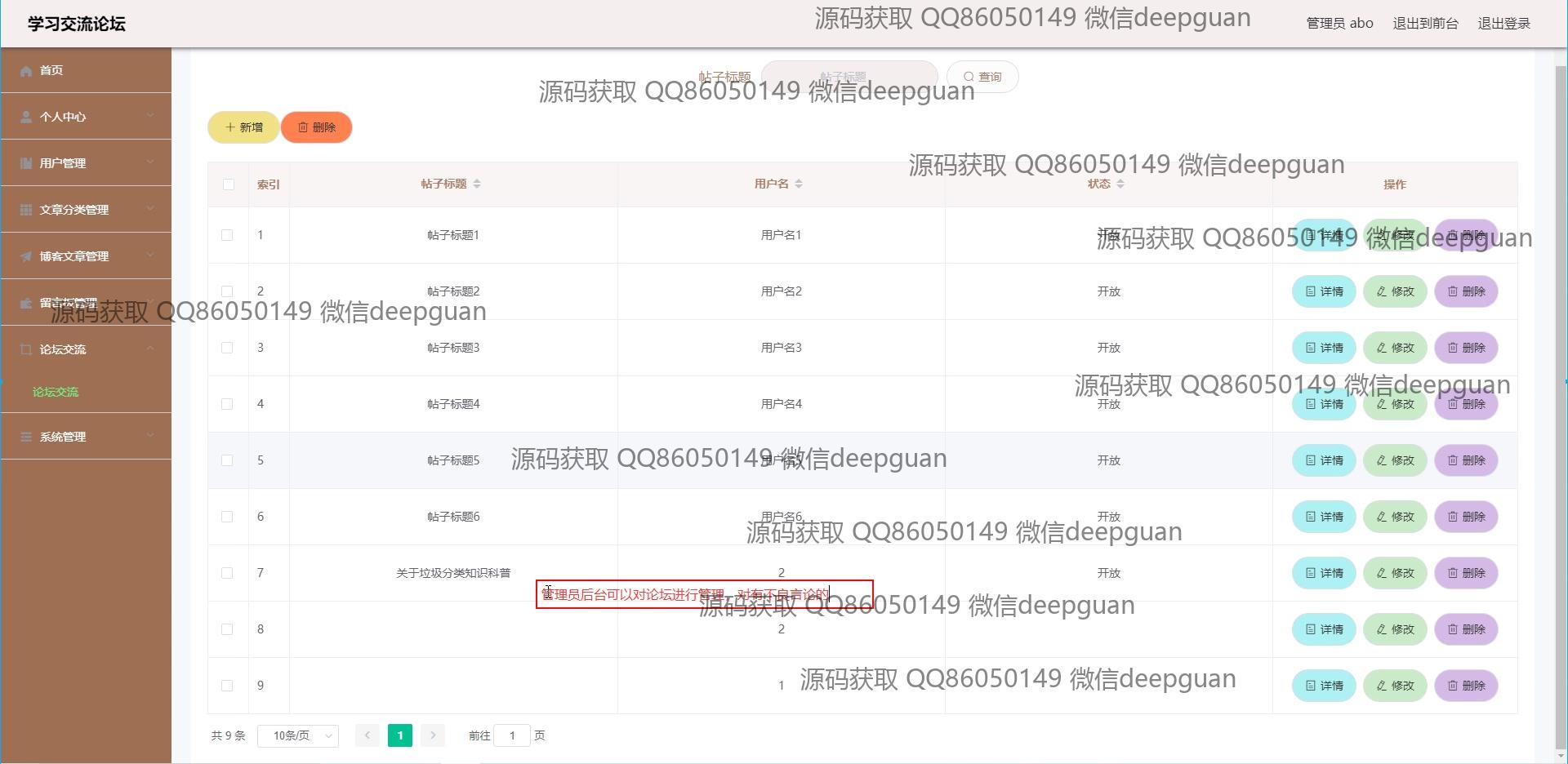Click 修改 for 关于垃圾分类知识科普 row
Viewport: 1568px width, 764px height.
[1395, 573]
